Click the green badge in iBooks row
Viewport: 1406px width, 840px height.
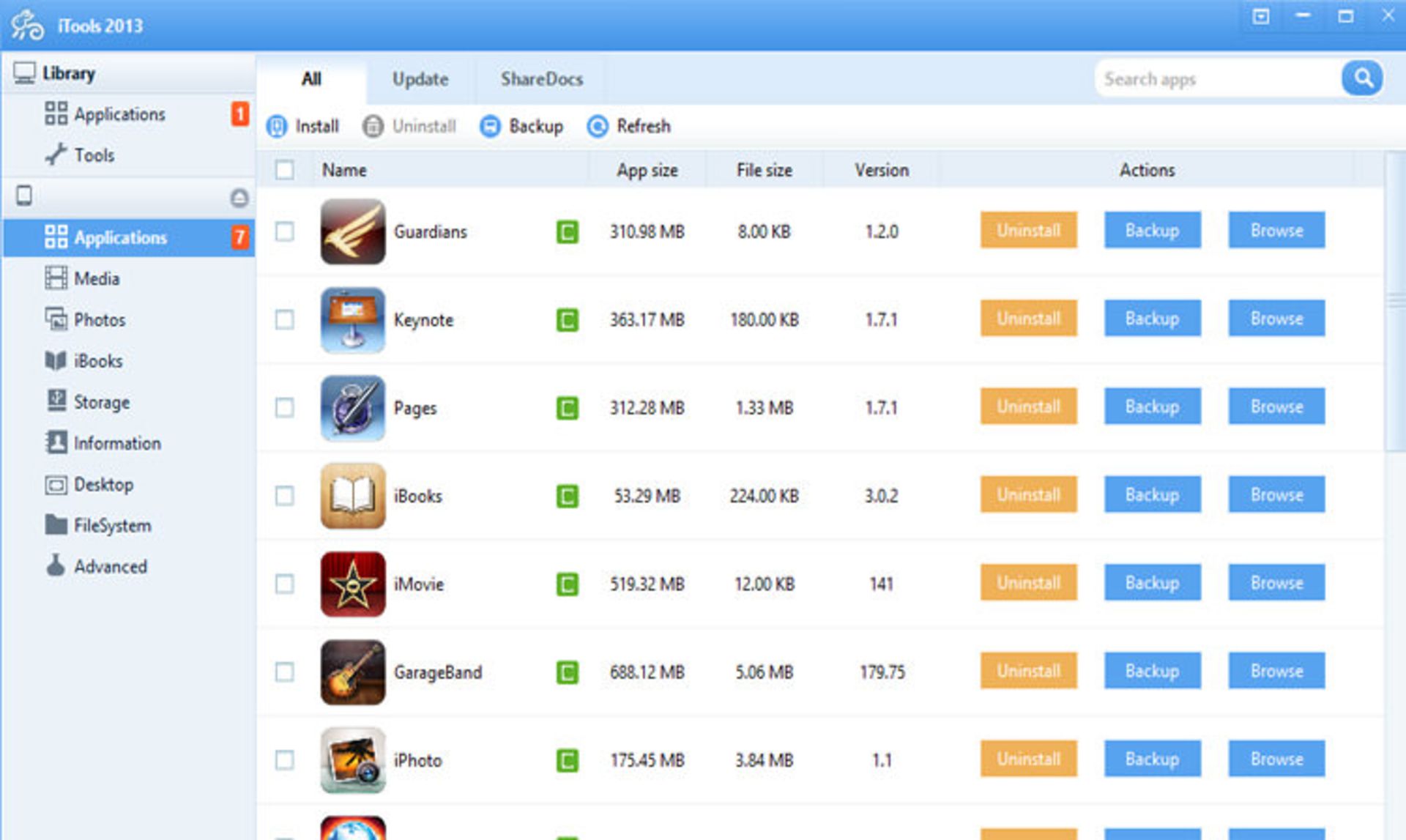click(x=567, y=497)
